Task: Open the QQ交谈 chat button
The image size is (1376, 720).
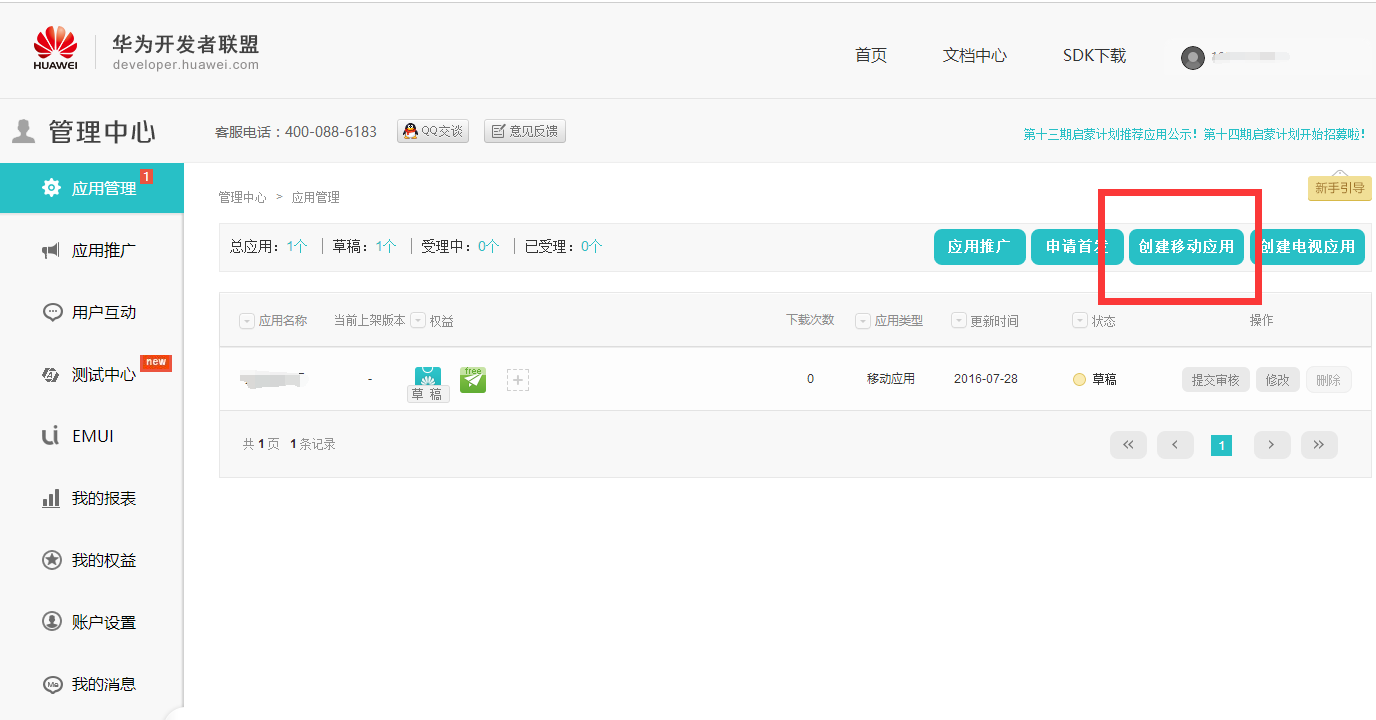Action: point(433,131)
